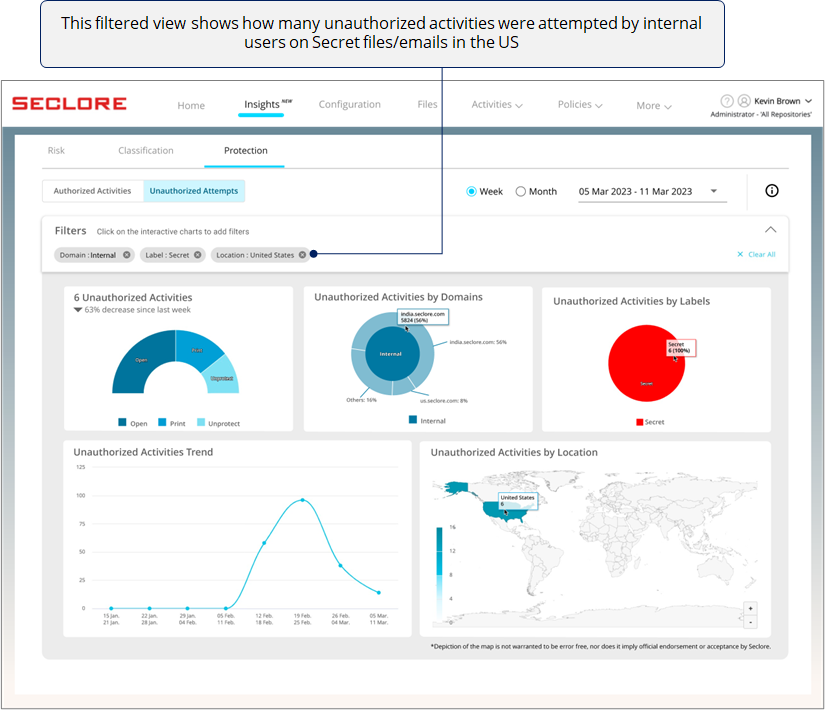Click the Alaska region on map
825x710 pixels.
(x=456, y=488)
